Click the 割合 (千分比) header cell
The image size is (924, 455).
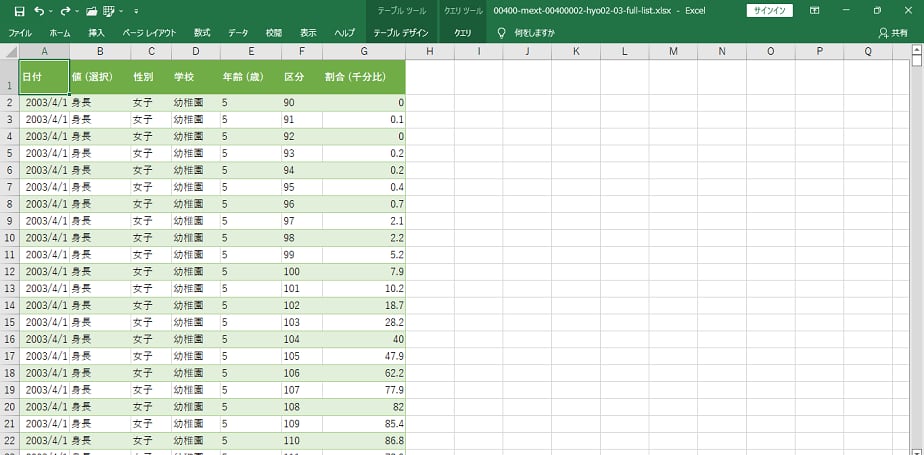tap(363, 77)
